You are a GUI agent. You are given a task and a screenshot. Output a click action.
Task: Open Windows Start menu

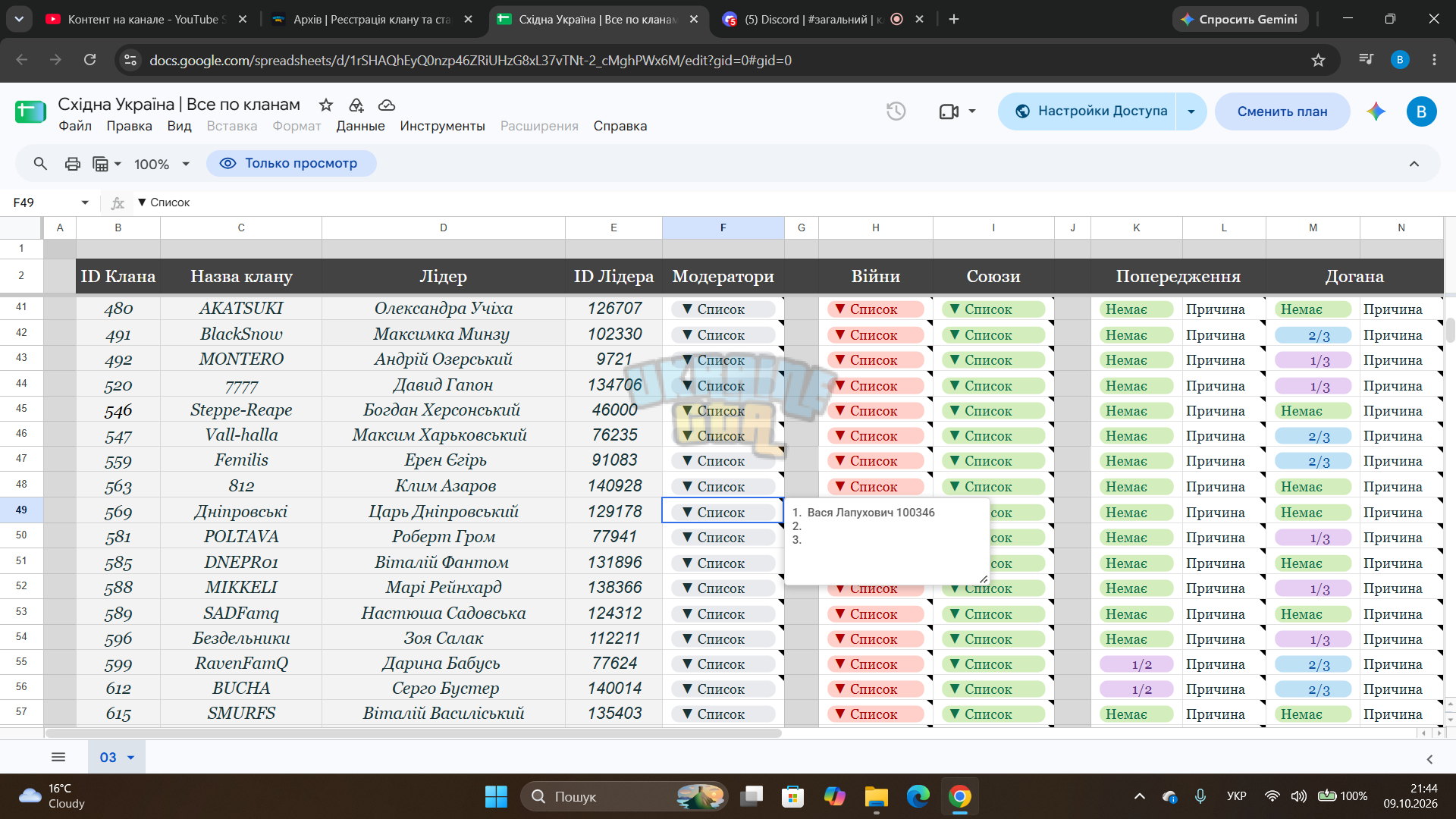(x=496, y=796)
